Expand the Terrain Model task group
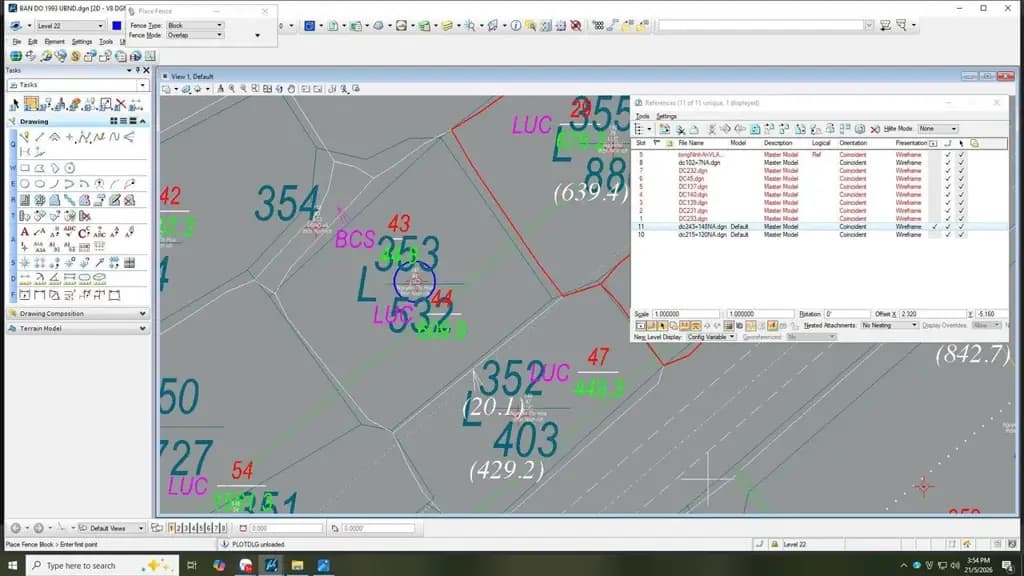The height and width of the screenshot is (576, 1024). coord(78,328)
